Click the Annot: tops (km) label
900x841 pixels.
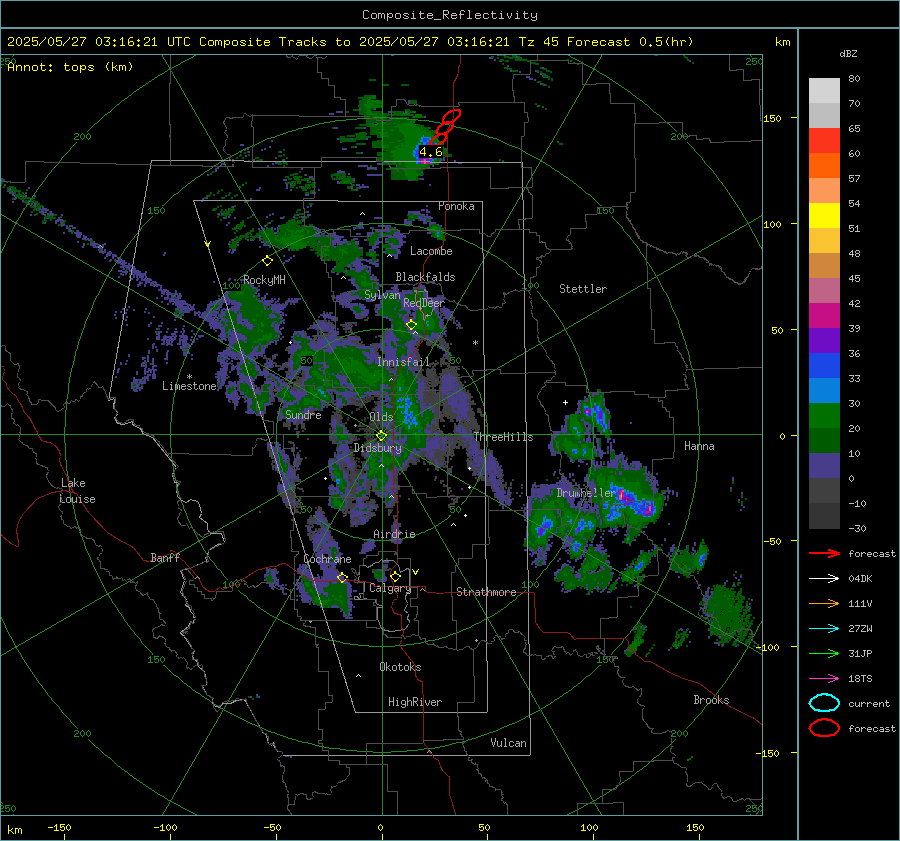pyautogui.click(x=70, y=67)
